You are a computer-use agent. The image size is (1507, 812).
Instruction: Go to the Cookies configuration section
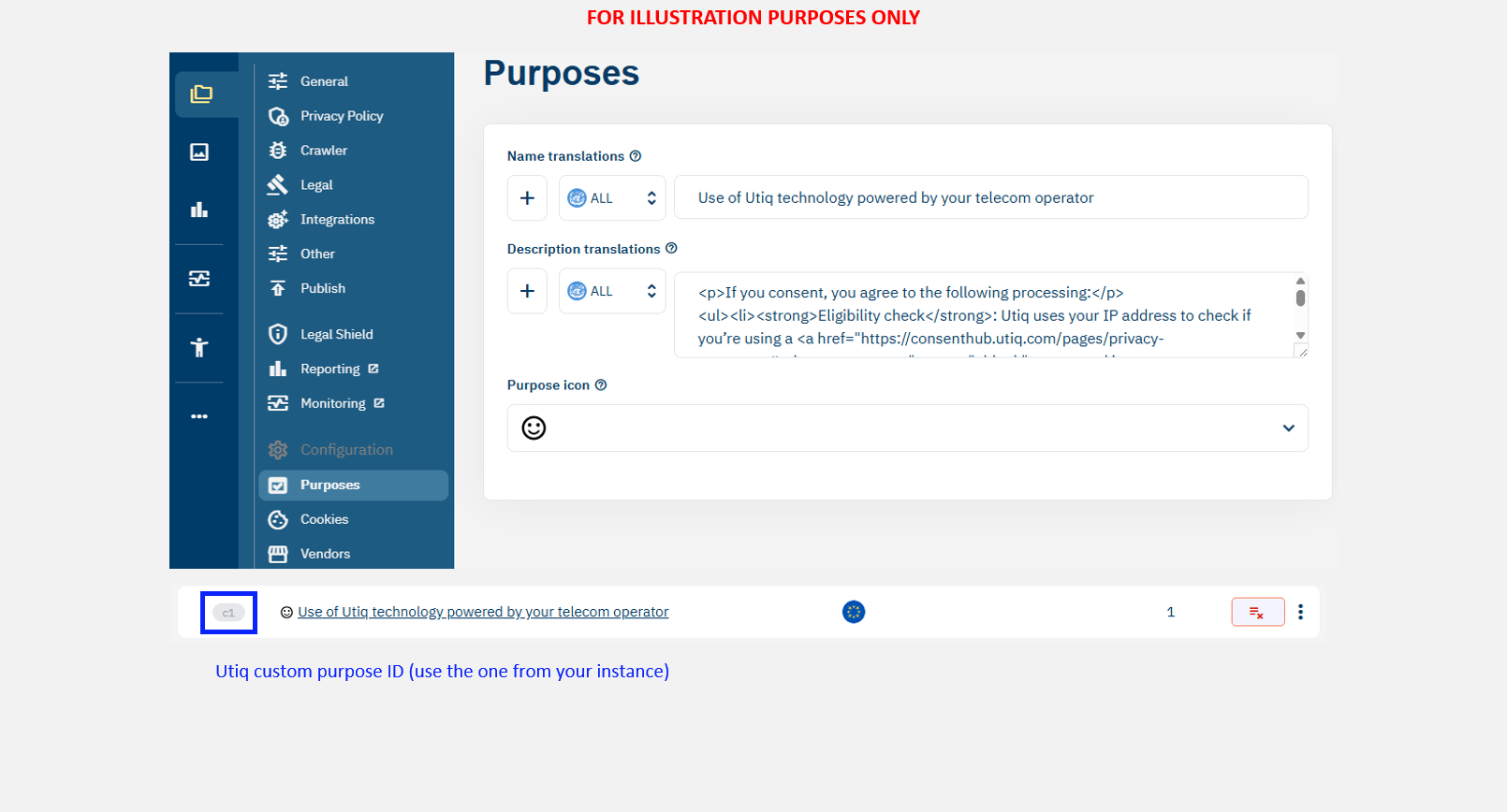324,519
